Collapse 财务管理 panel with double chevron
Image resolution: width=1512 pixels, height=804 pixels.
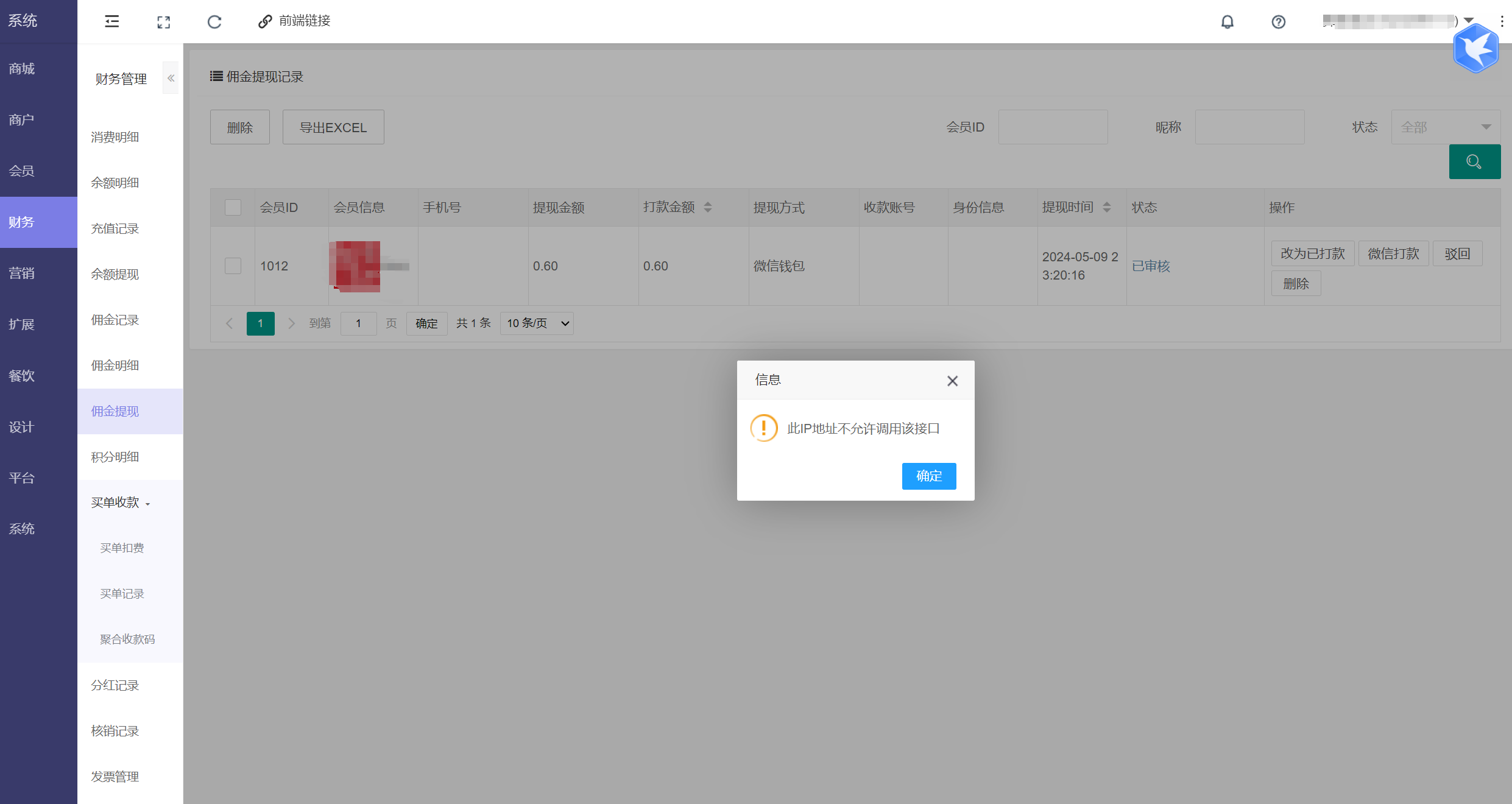171,78
